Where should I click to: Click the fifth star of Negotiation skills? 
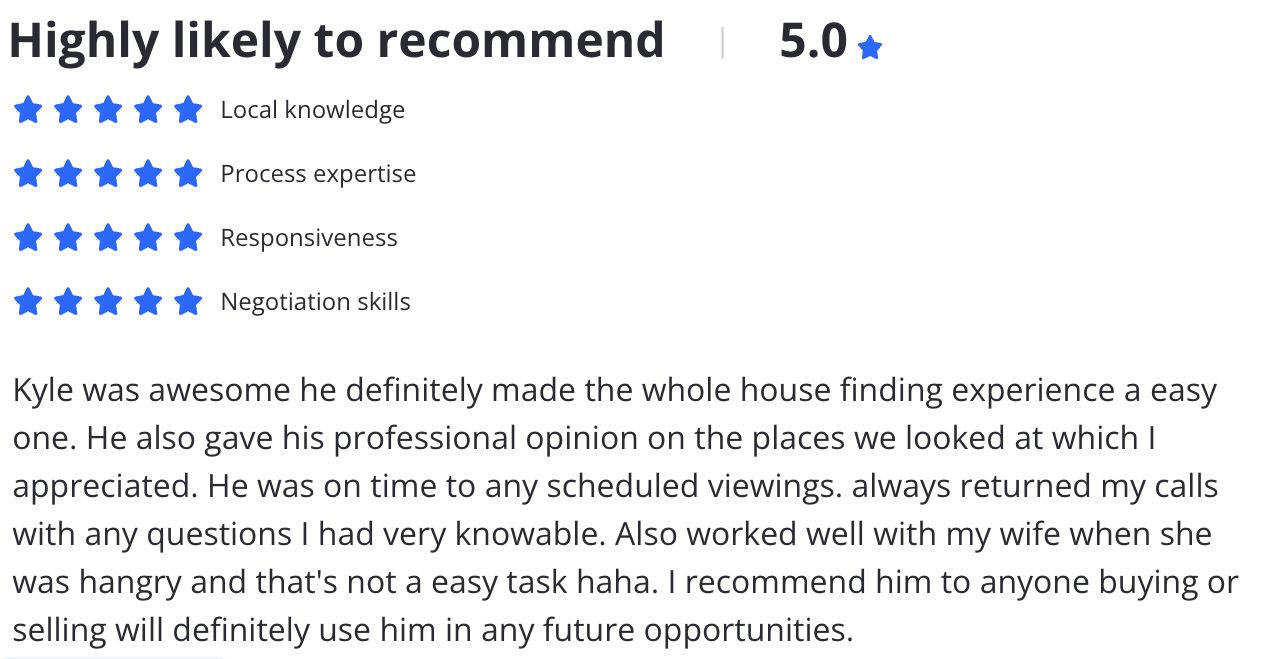point(188,302)
